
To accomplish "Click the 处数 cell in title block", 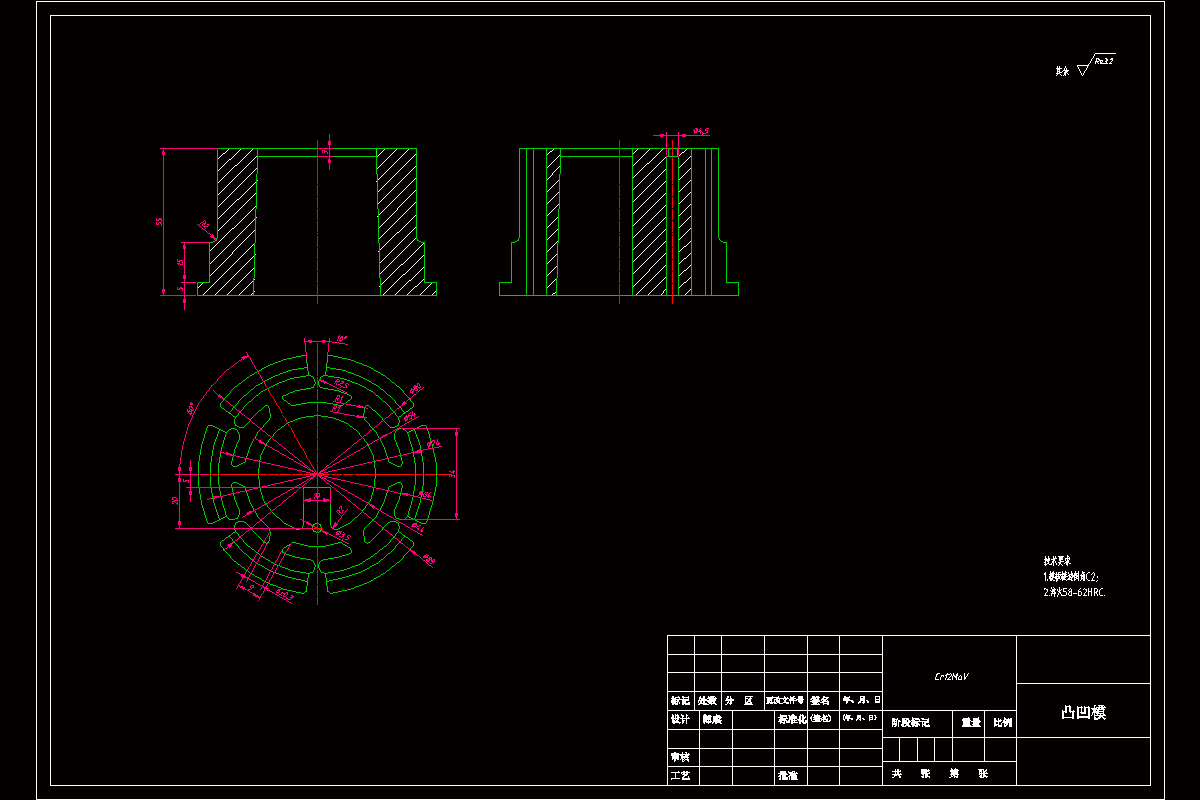I will pos(707,701).
